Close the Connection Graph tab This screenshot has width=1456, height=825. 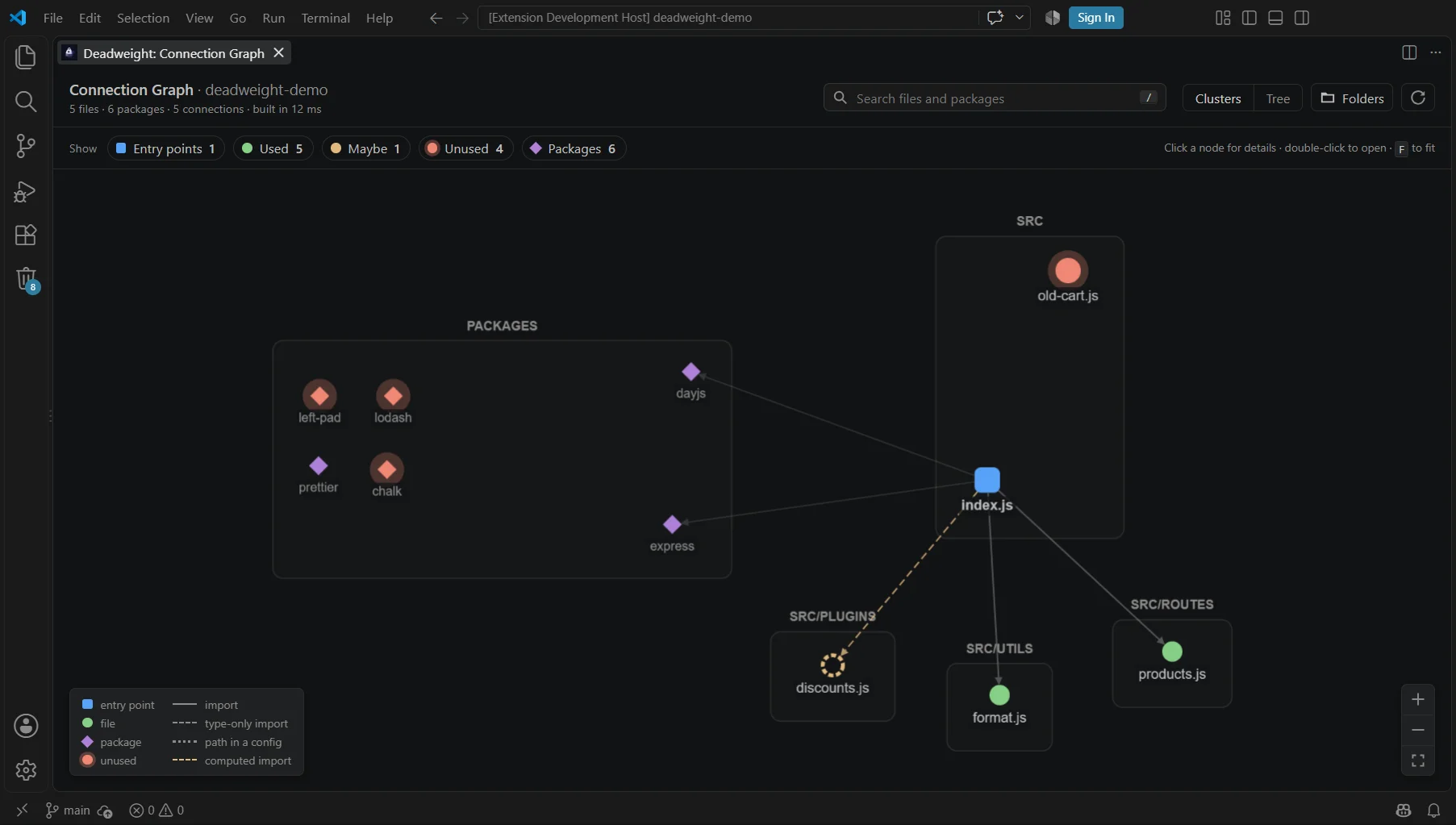tap(278, 52)
